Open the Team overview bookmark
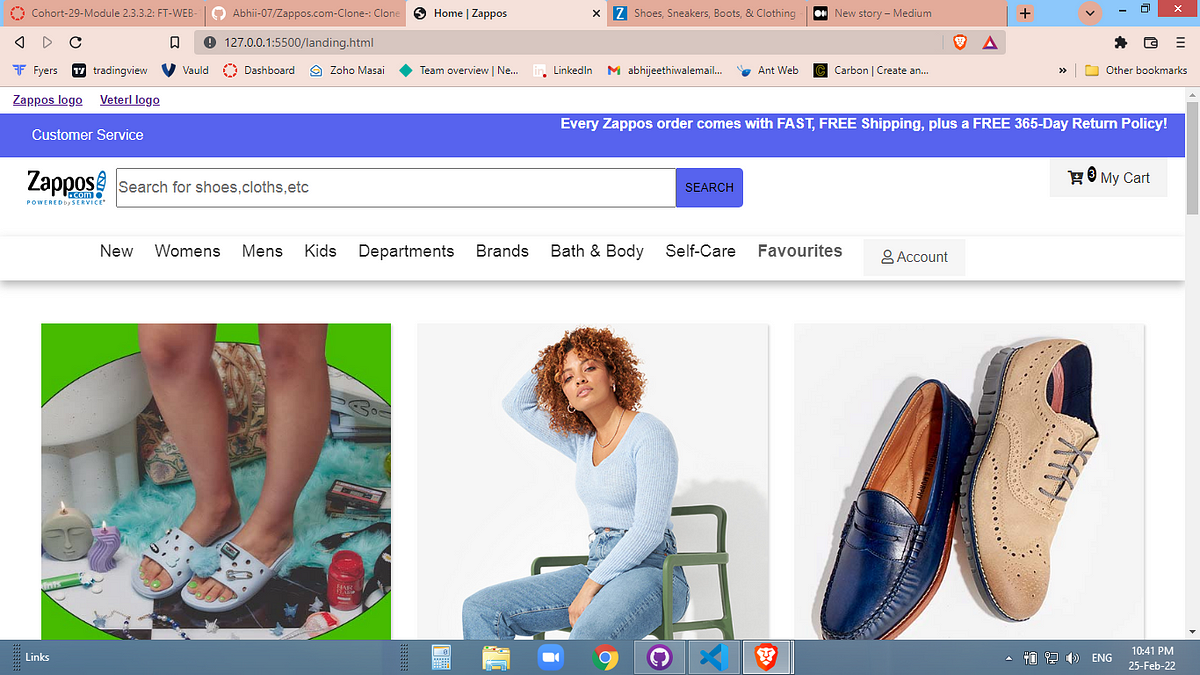The height and width of the screenshot is (675, 1200). coord(459,70)
